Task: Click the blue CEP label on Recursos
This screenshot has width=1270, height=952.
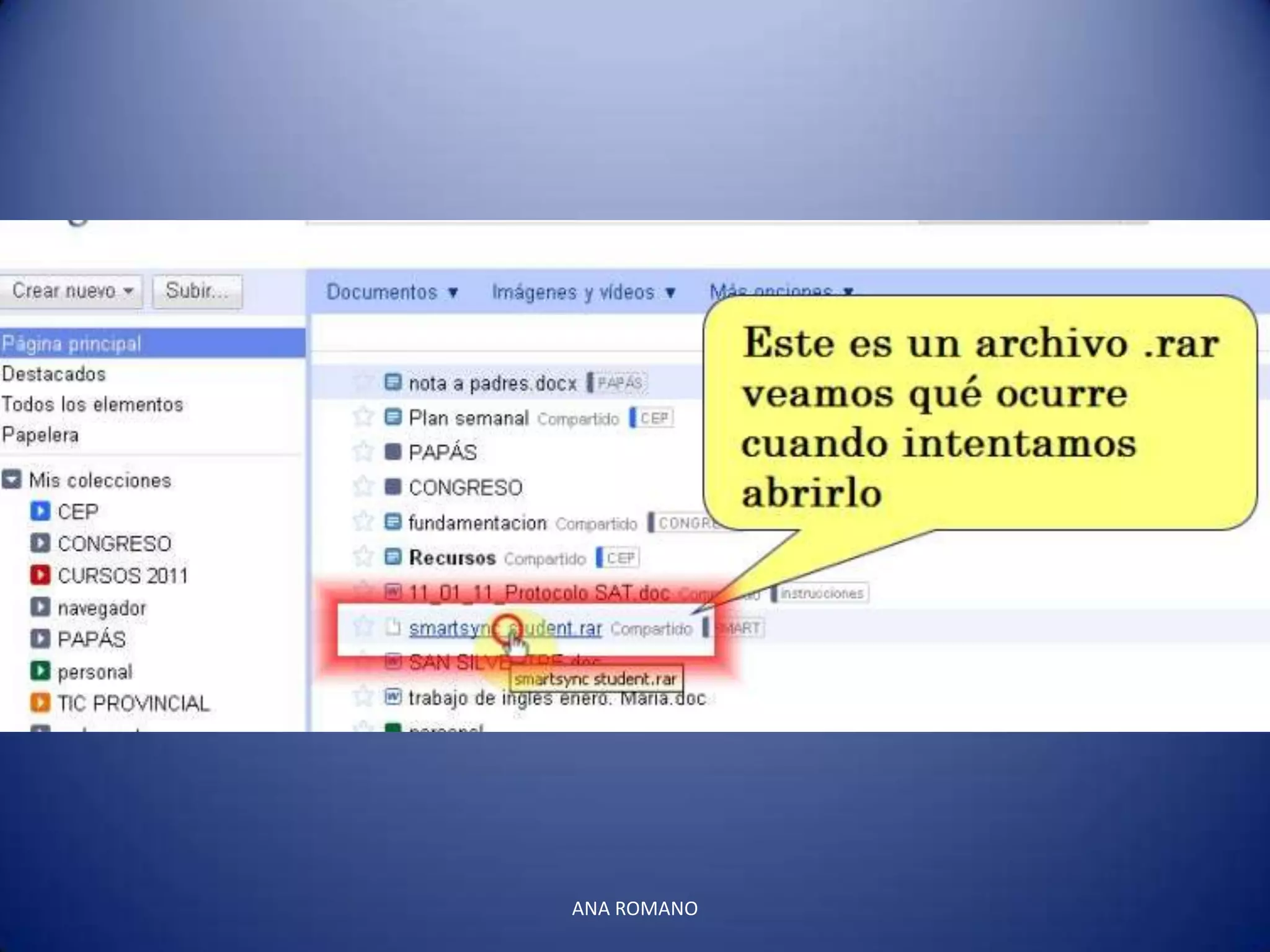Action: [620, 558]
